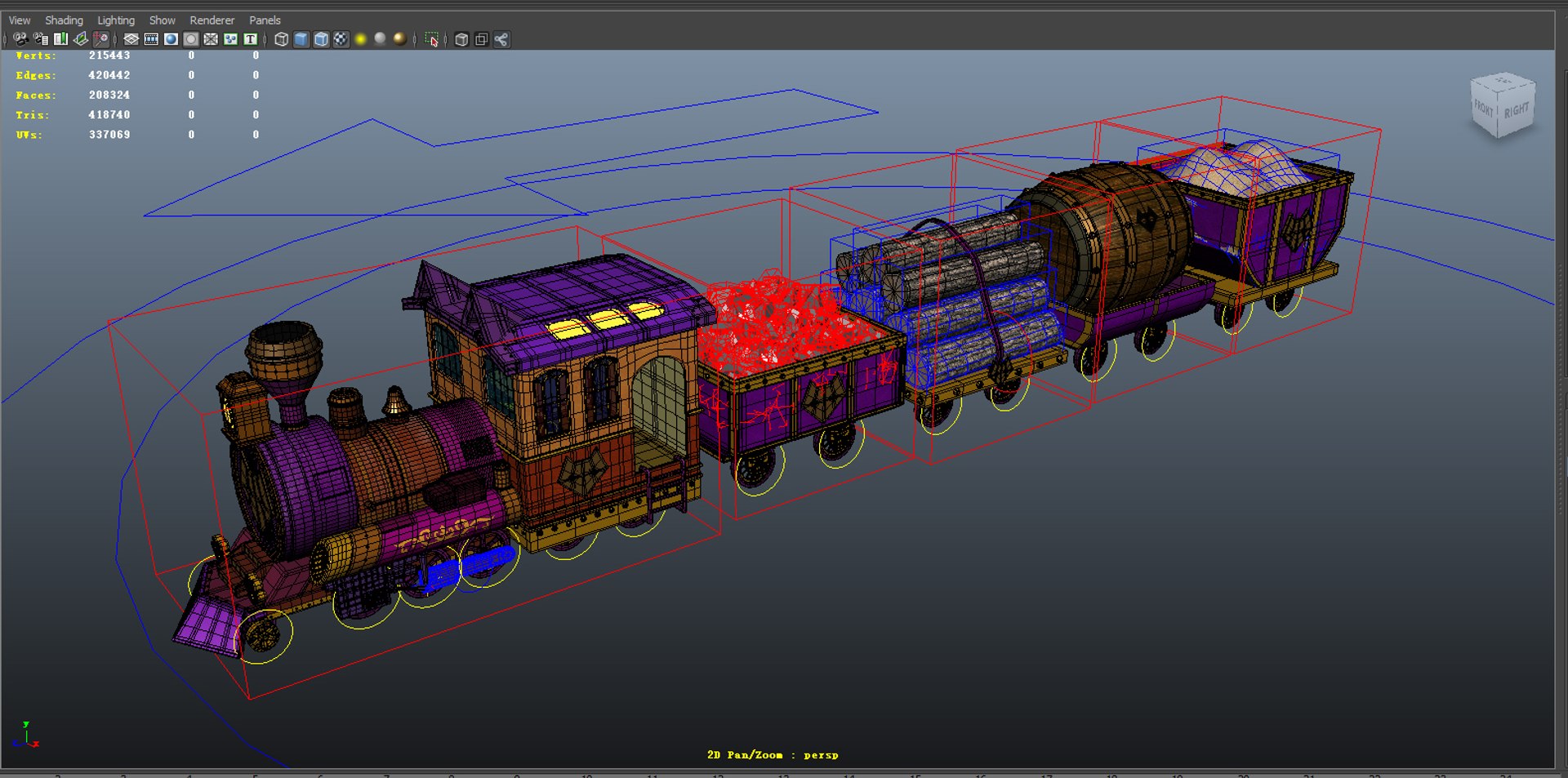
Task: Click the Edges value 420442
Action: pos(109,75)
